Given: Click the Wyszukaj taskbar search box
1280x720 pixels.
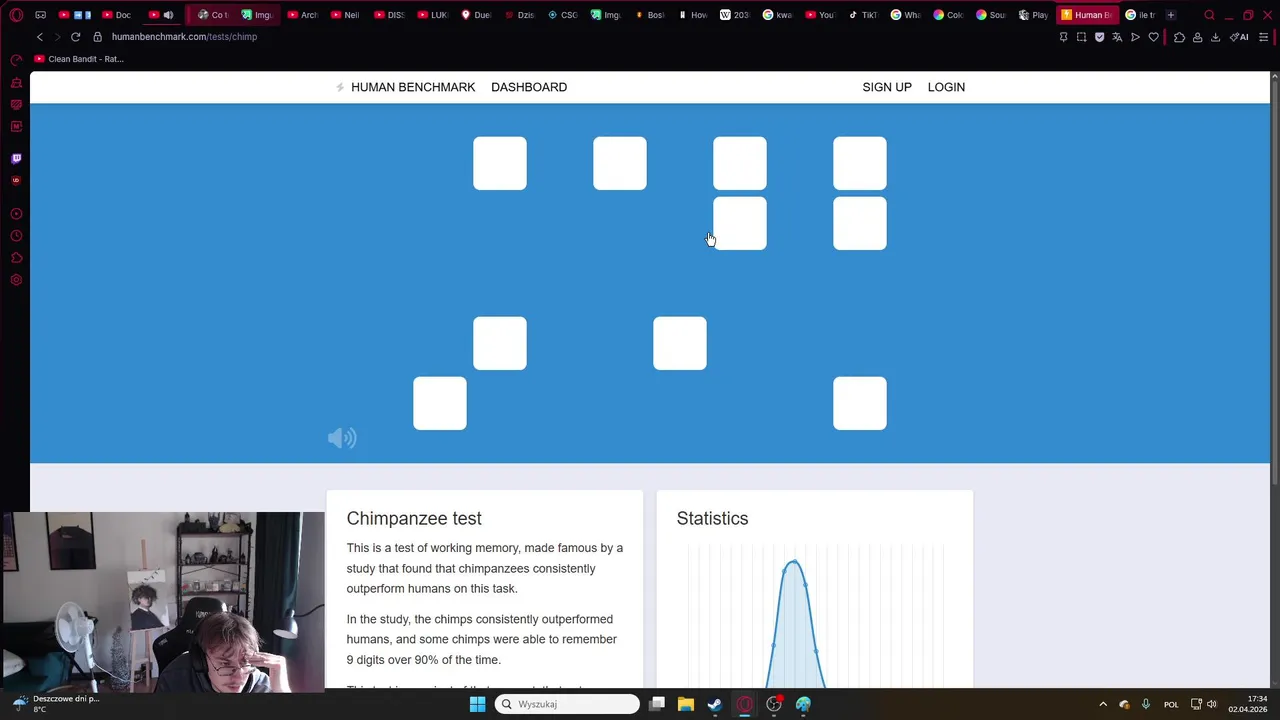Looking at the screenshot, I should 567,704.
